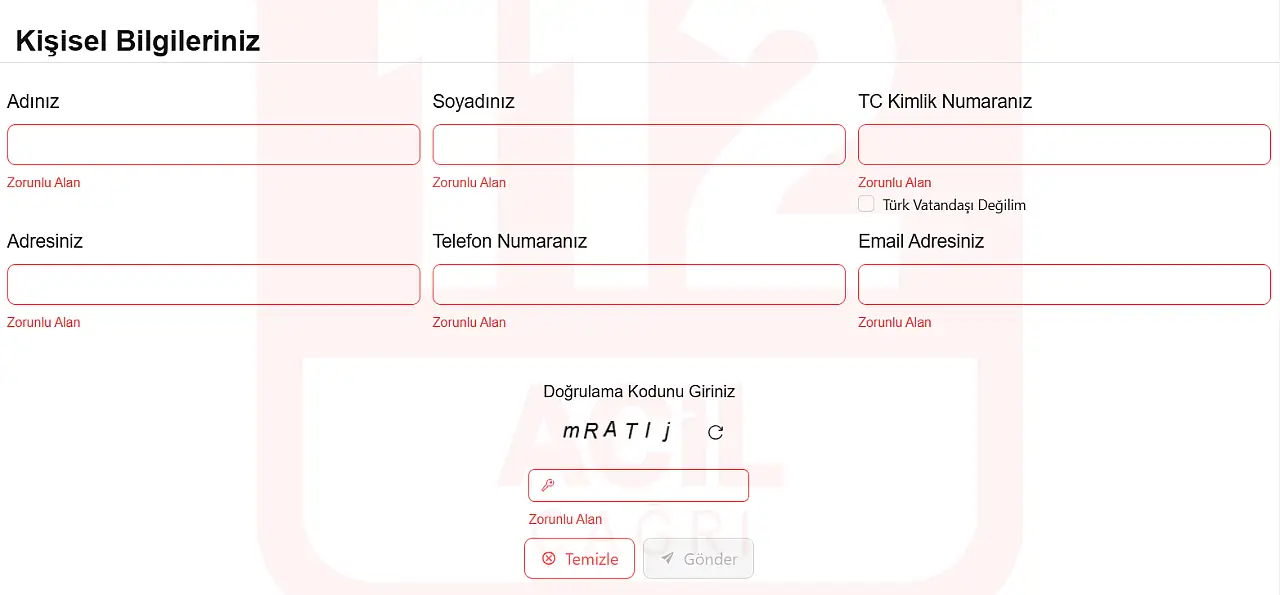Click the TC Kimlik Numaranız label
The width and height of the screenshot is (1280, 595).
[x=944, y=101]
